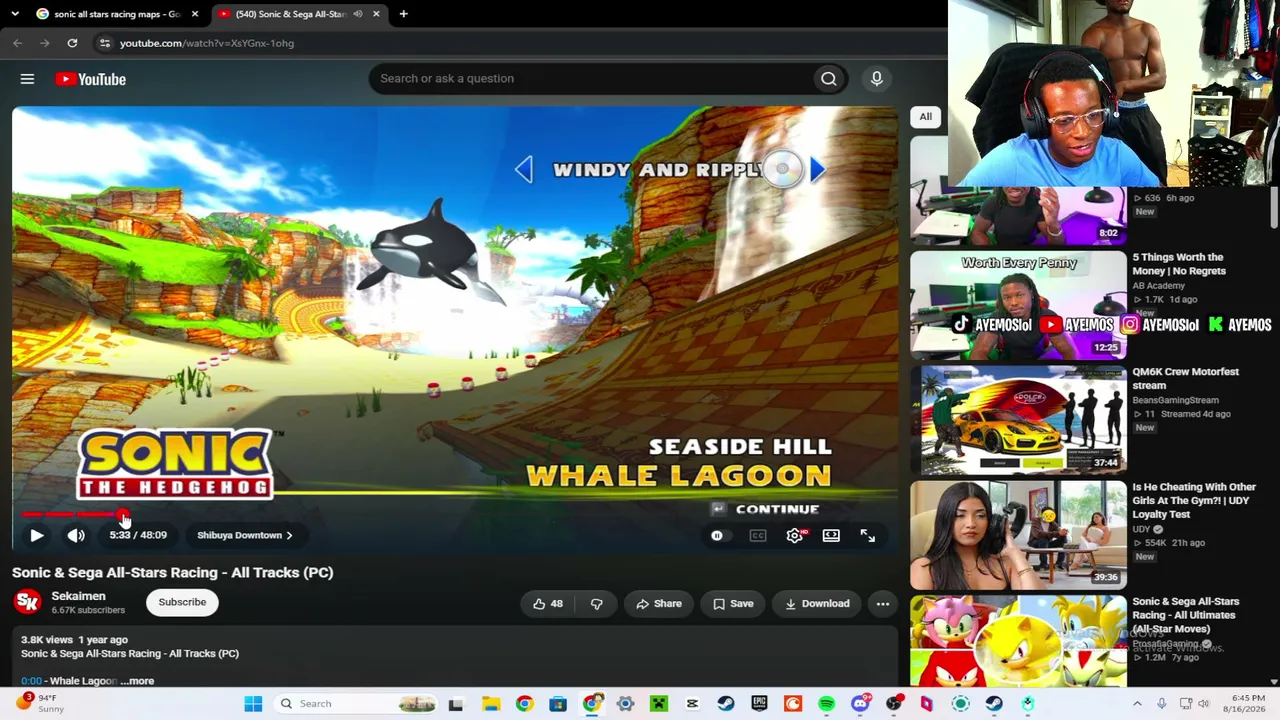Save the video to a playlist
Viewport: 1280px width, 720px height.
[733, 603]
